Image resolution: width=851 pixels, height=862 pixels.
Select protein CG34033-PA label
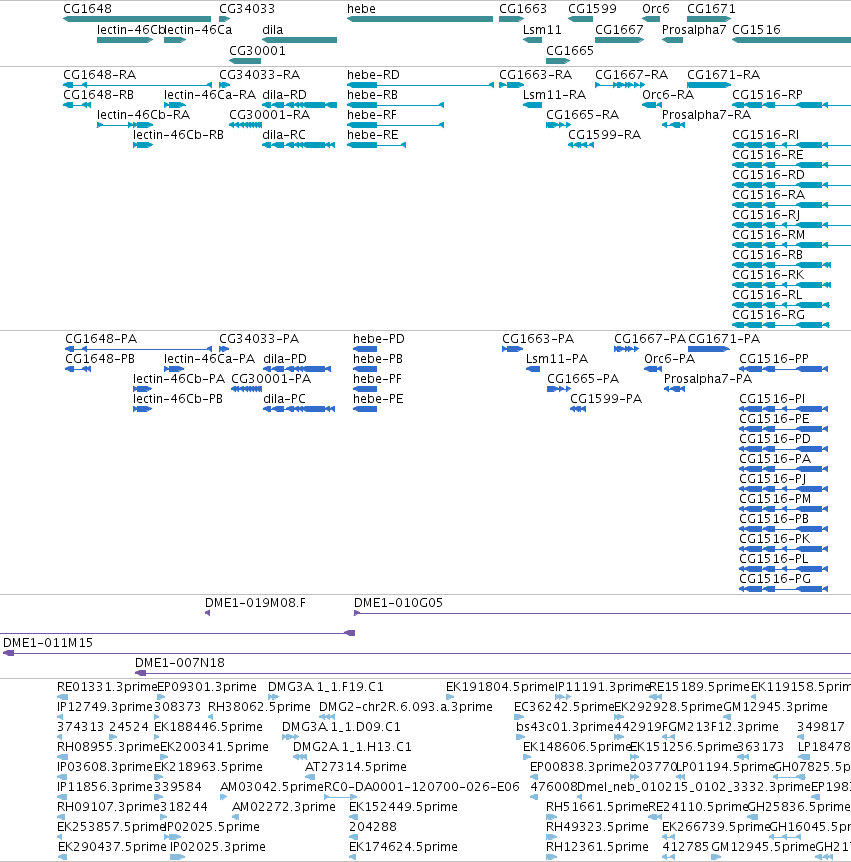click(259, 339)
